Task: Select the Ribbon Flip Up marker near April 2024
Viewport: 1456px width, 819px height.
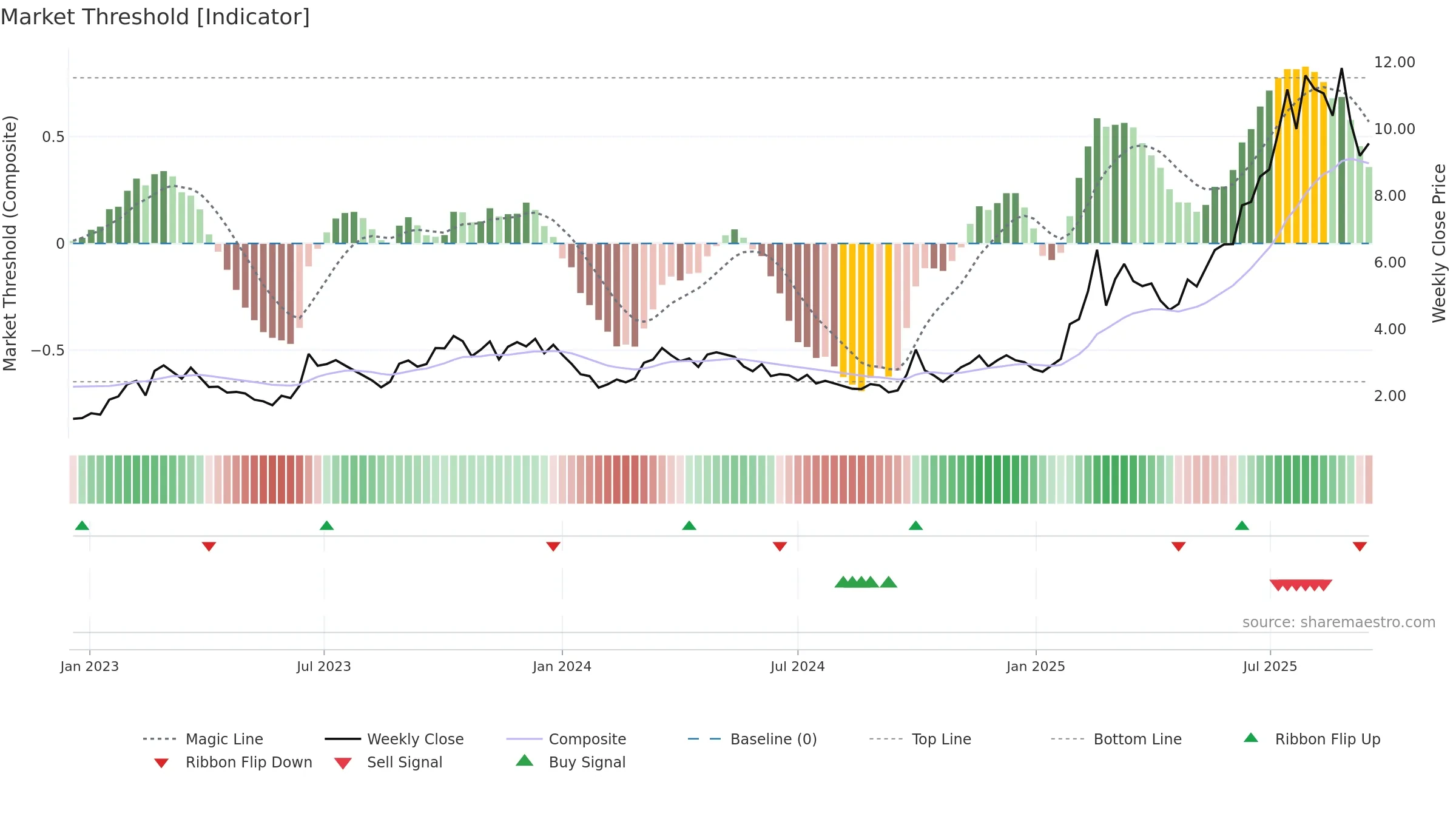Action: click(689, 525)
